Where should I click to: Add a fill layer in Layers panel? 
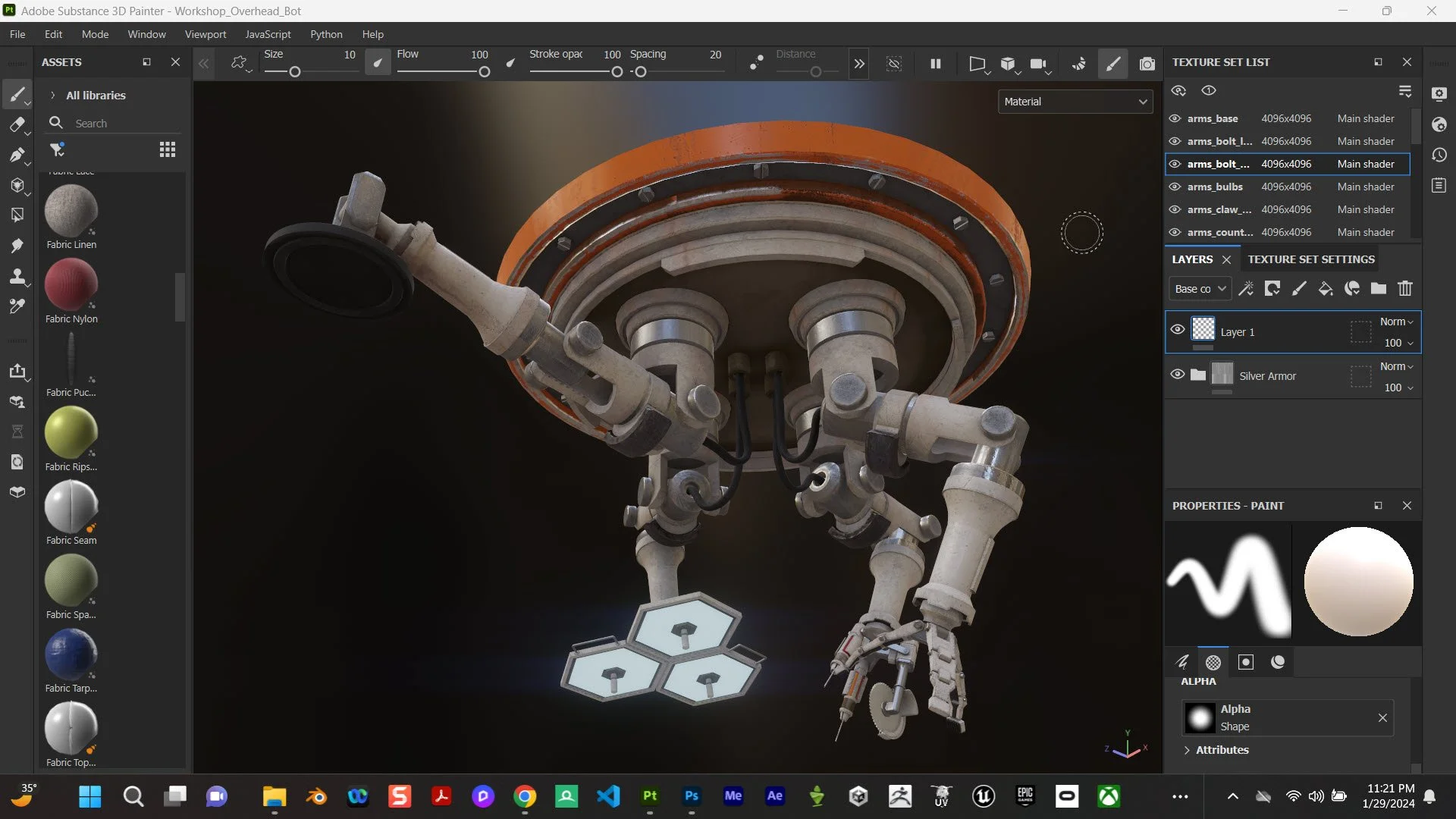click(1326, 288)
